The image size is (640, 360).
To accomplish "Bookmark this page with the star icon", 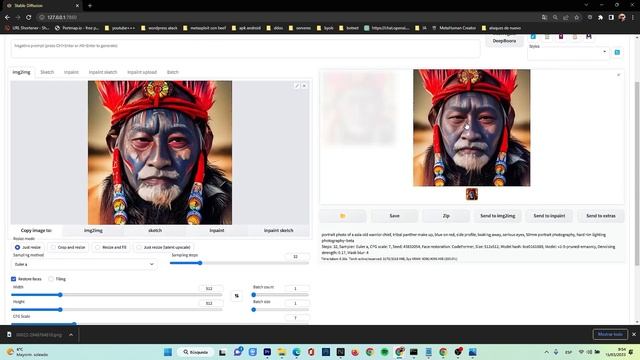I will 577,17.
